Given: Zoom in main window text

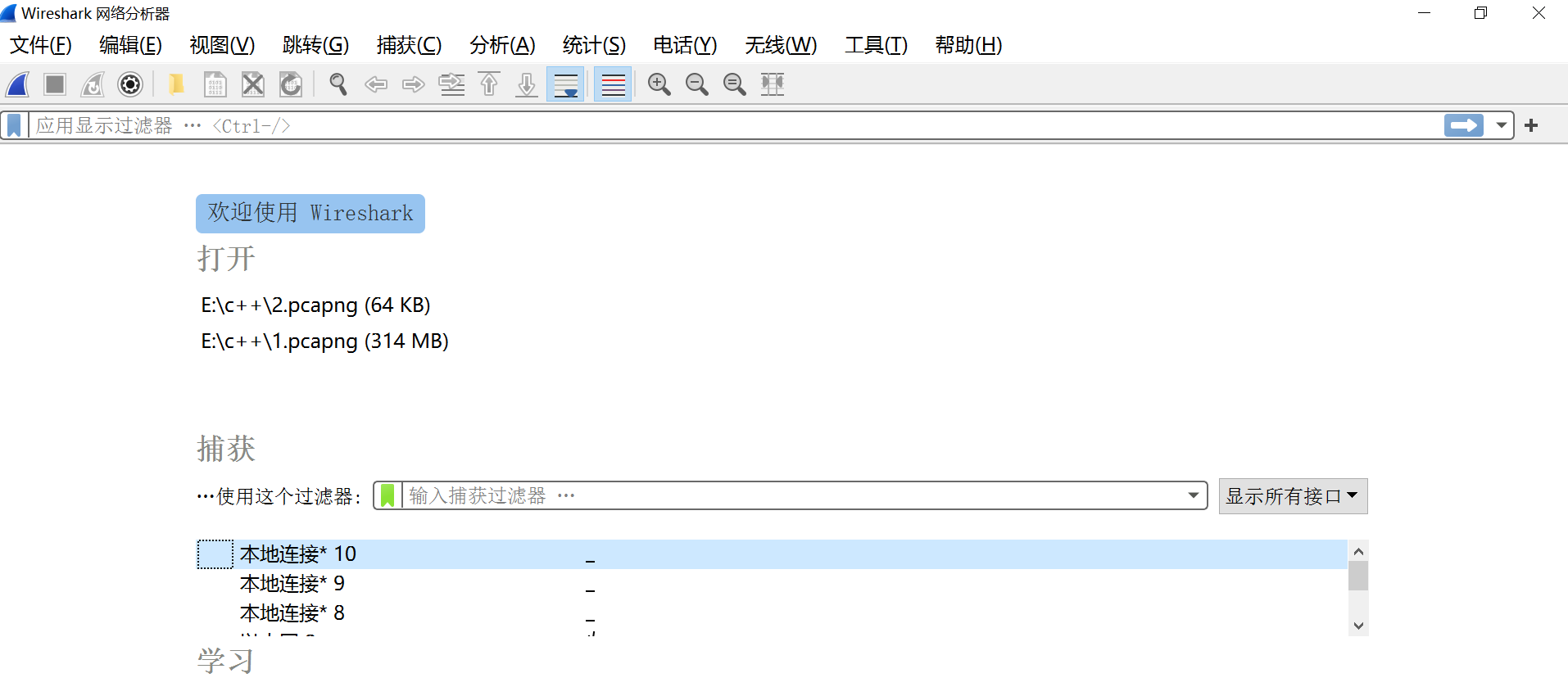Looking at the screenshot, I should [659, 84].
